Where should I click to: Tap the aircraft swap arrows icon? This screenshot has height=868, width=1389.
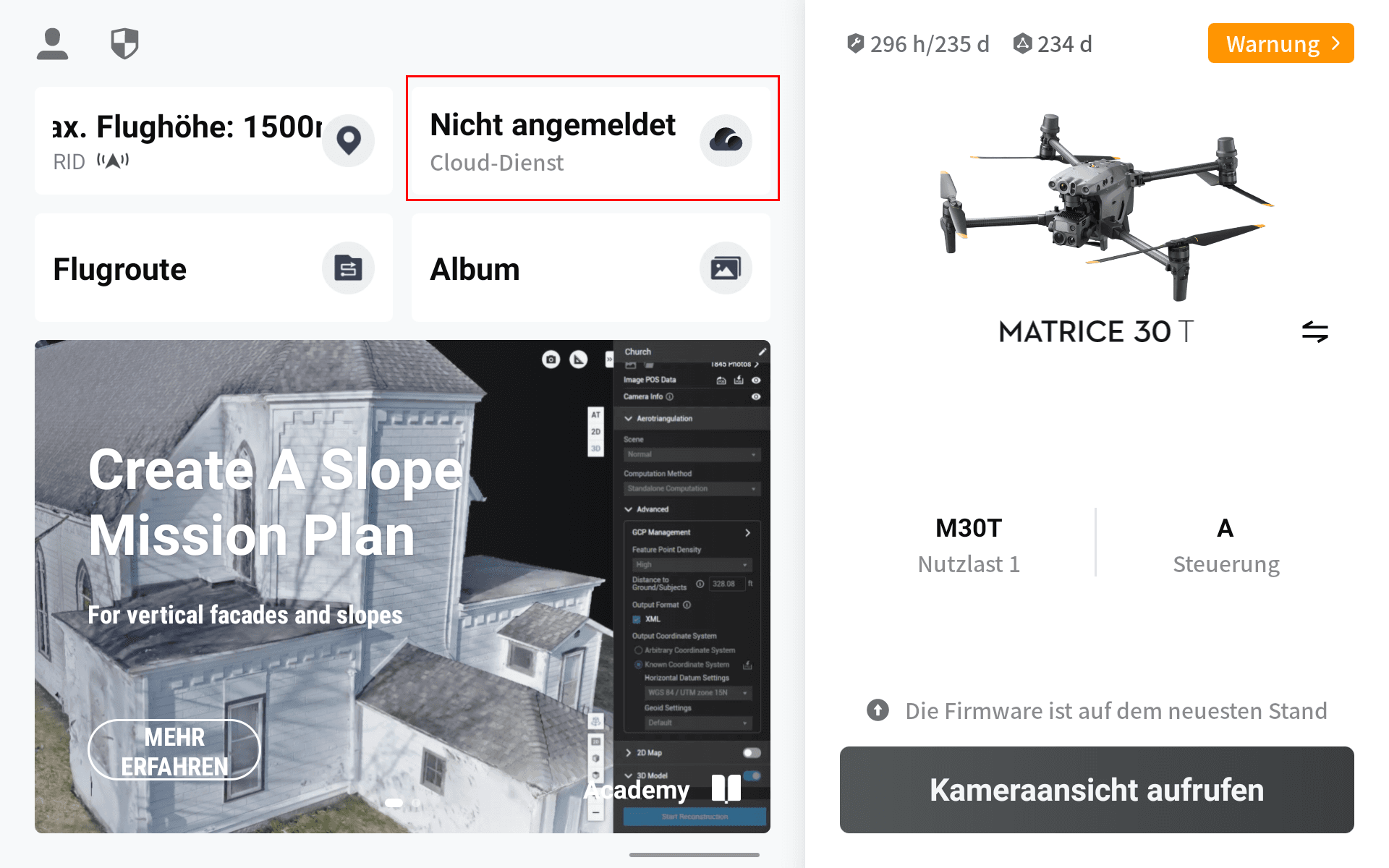click(x=1314, y=332)
